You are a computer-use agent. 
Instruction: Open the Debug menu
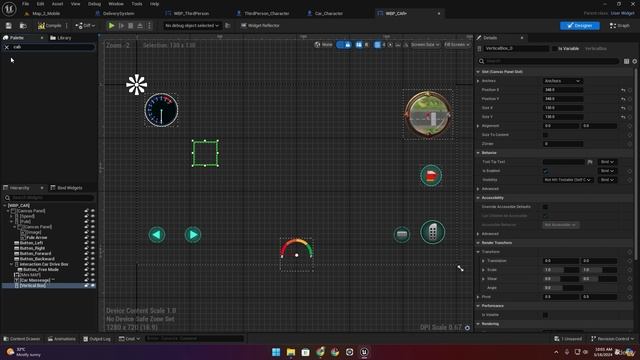coord(94,4)
